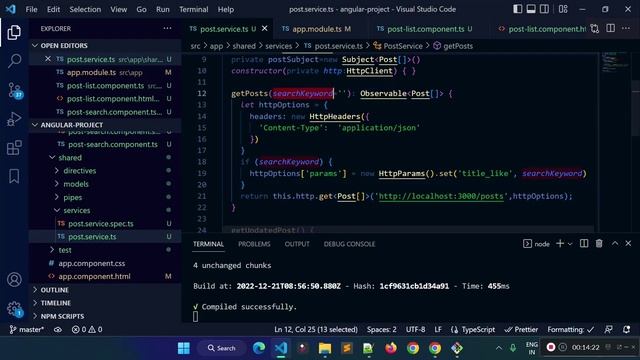Screen dimensions: 640x360
Task: Open the Windows Start menu
Action: tap(184, 348)
